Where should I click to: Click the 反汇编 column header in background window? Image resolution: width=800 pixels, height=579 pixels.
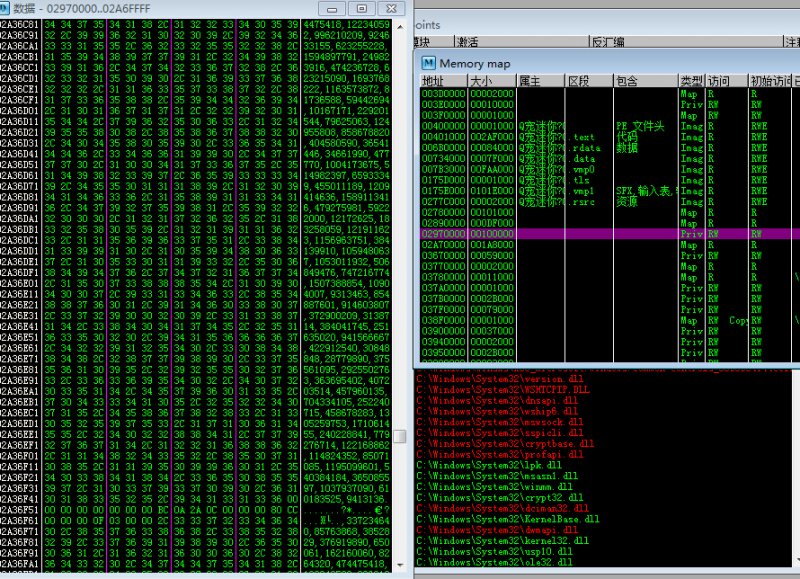[x=686, y=41]
